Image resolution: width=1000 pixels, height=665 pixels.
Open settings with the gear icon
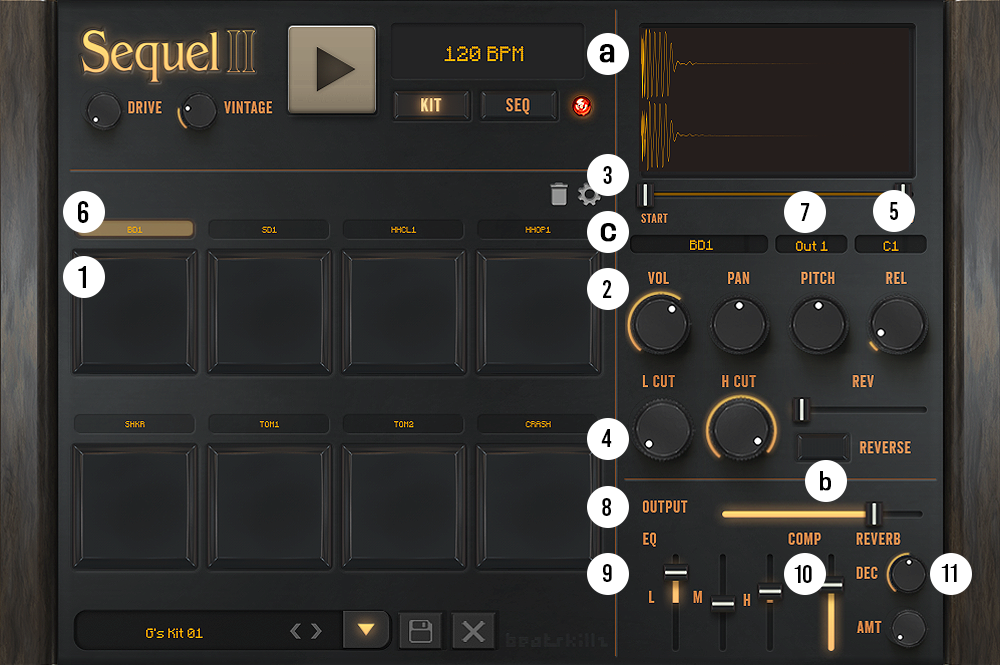(x=589, y=196)
